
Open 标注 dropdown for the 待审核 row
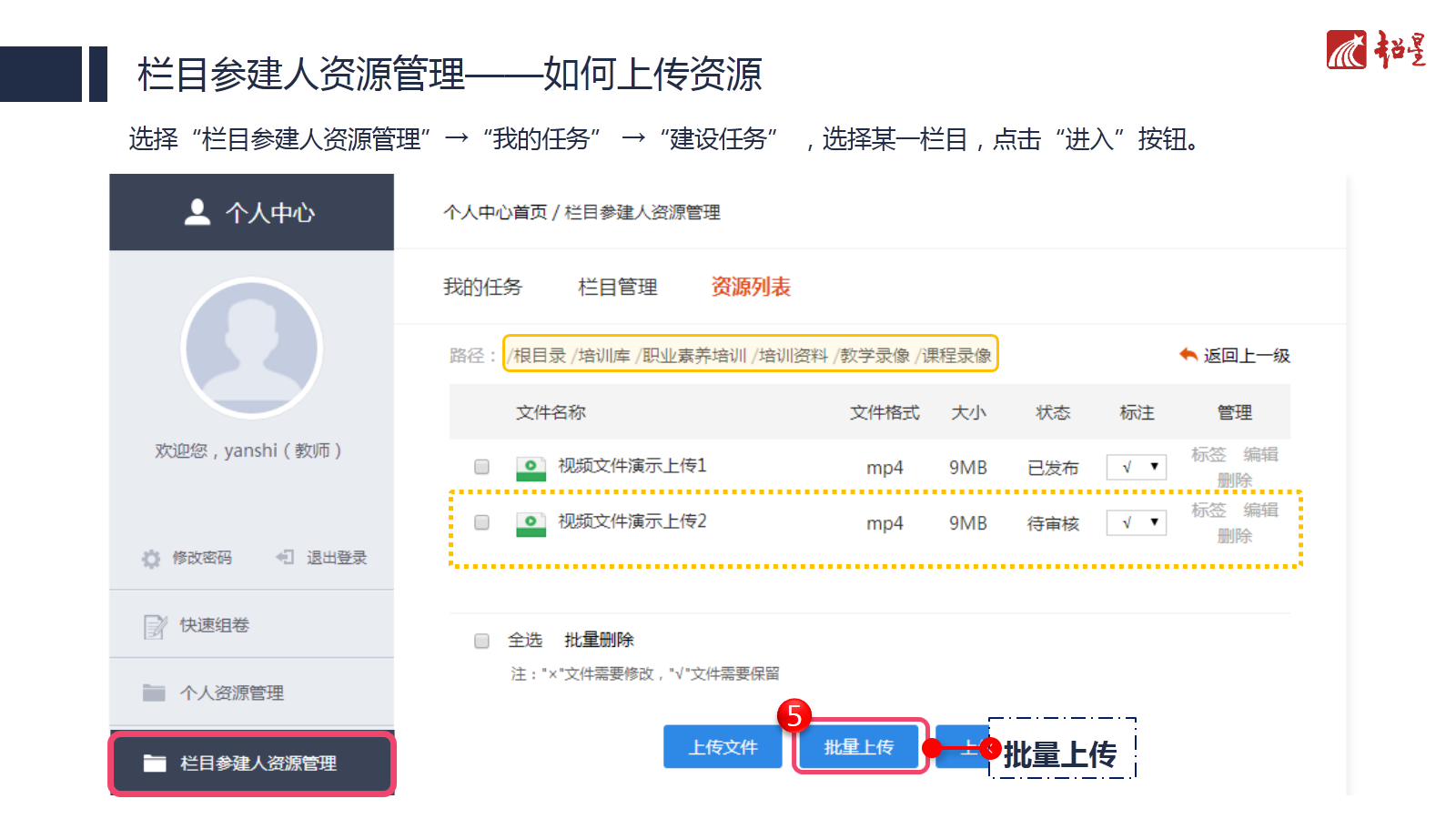(x=1137, y=522)
